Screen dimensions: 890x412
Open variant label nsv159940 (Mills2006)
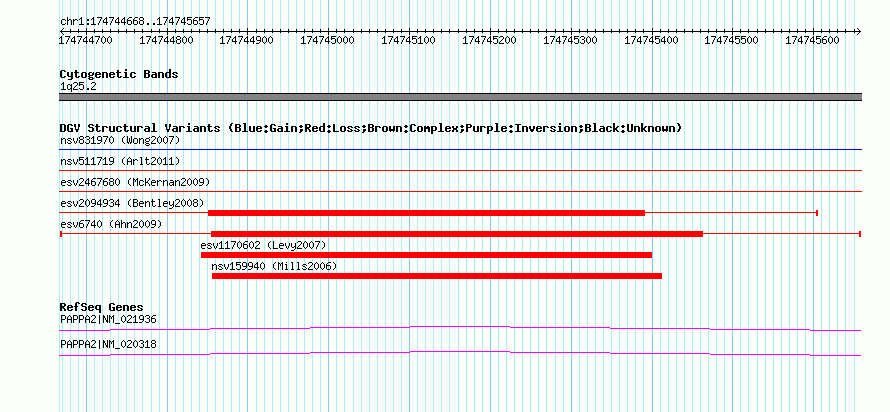click(x=274, y=266)
